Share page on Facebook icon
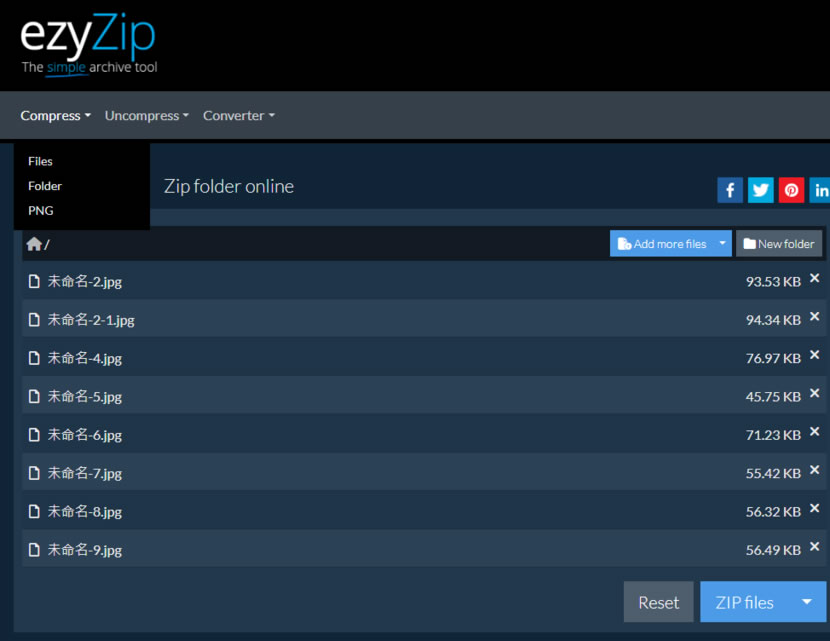The width and height of the screenshot is (830, 641). pyautogui.click(x=730, y=190)
